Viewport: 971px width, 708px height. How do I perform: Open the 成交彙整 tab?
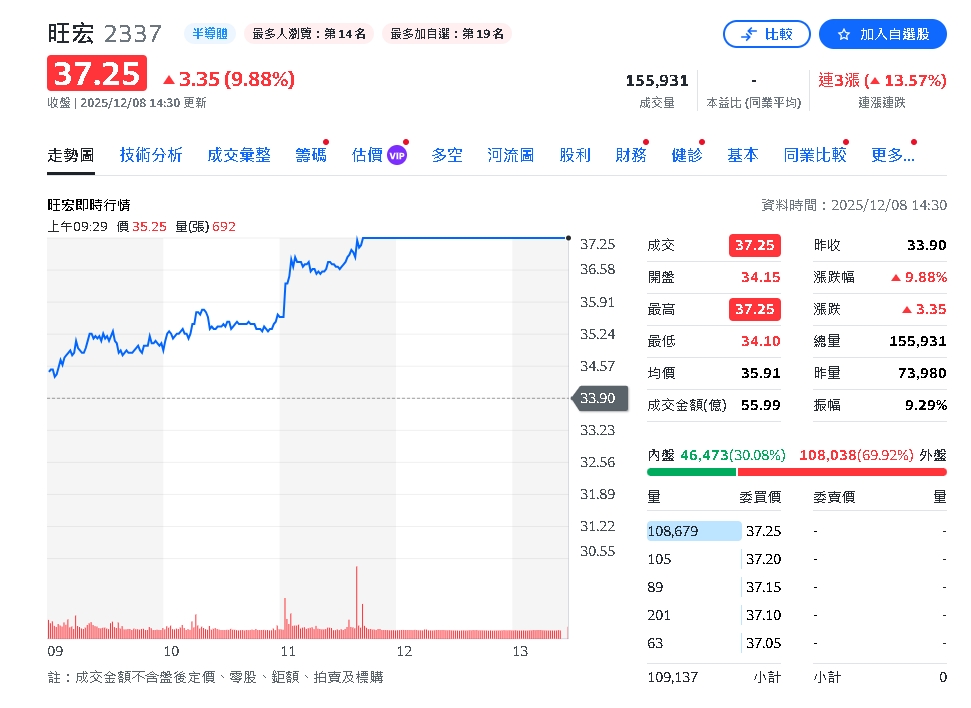pos(239,155)
